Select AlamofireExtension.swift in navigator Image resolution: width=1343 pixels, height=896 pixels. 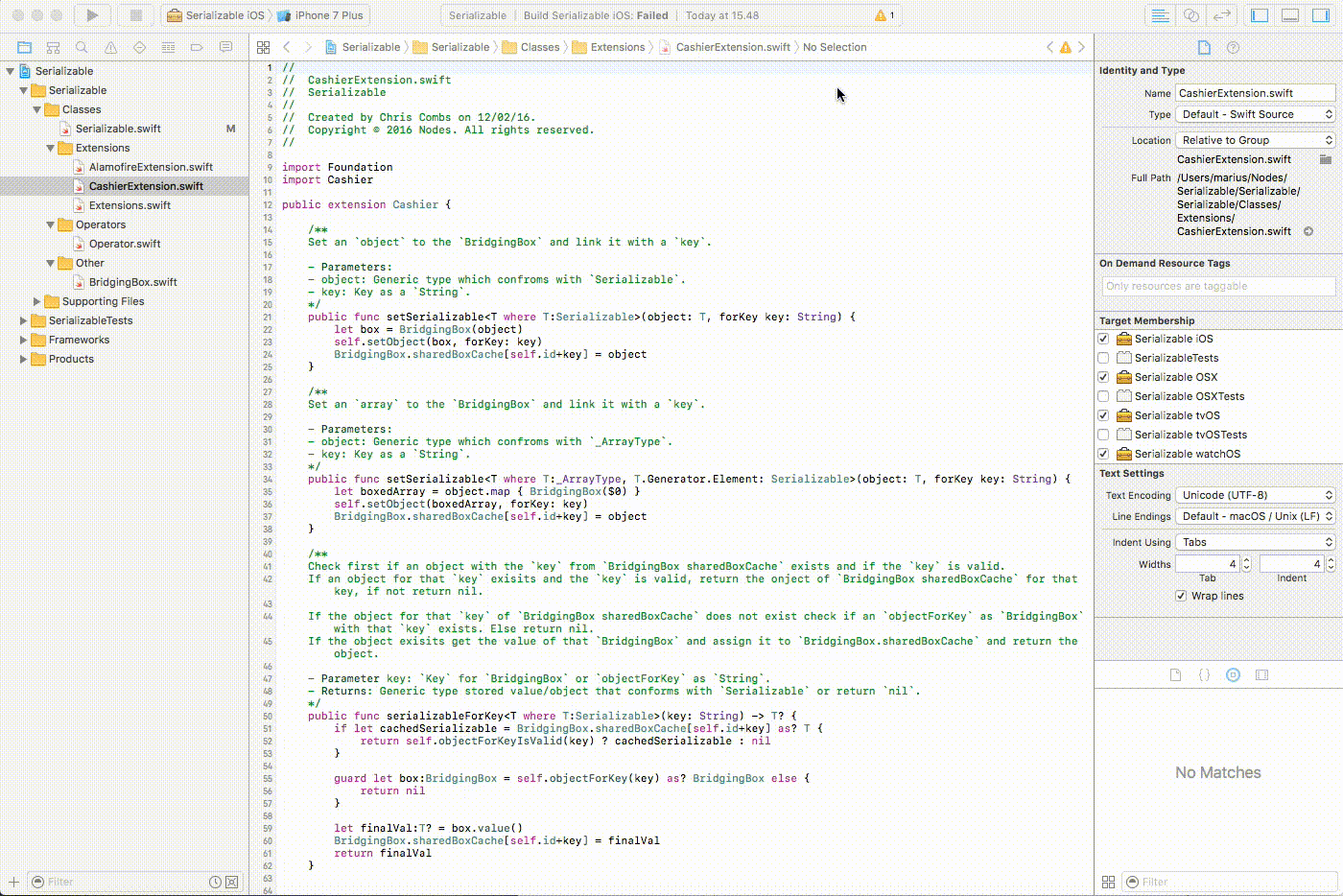tap(151, 167)
